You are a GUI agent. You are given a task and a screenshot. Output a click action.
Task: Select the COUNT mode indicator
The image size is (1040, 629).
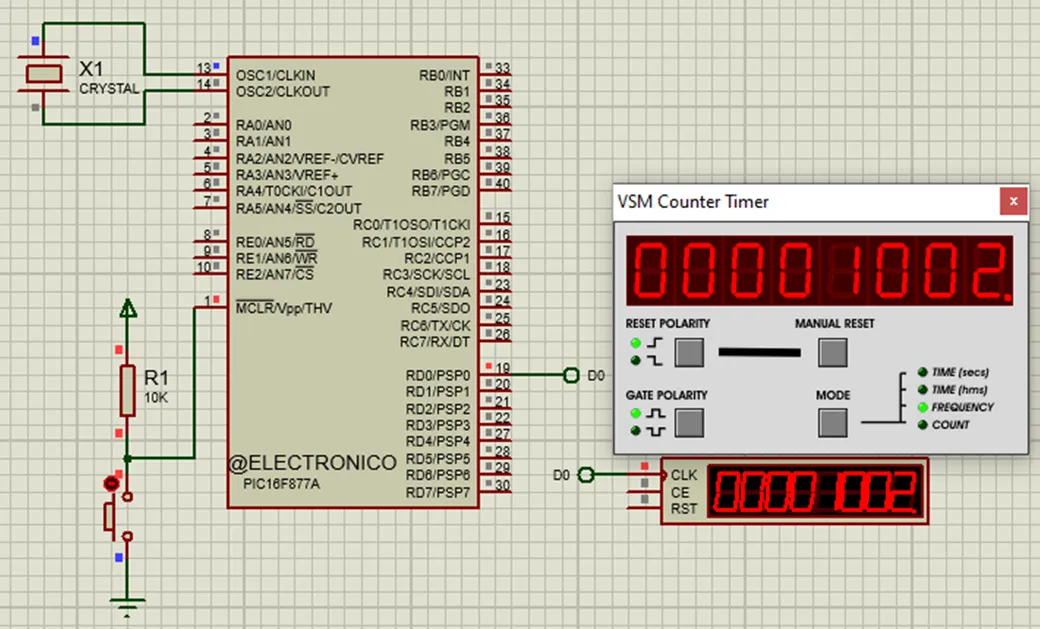(922, 425)
